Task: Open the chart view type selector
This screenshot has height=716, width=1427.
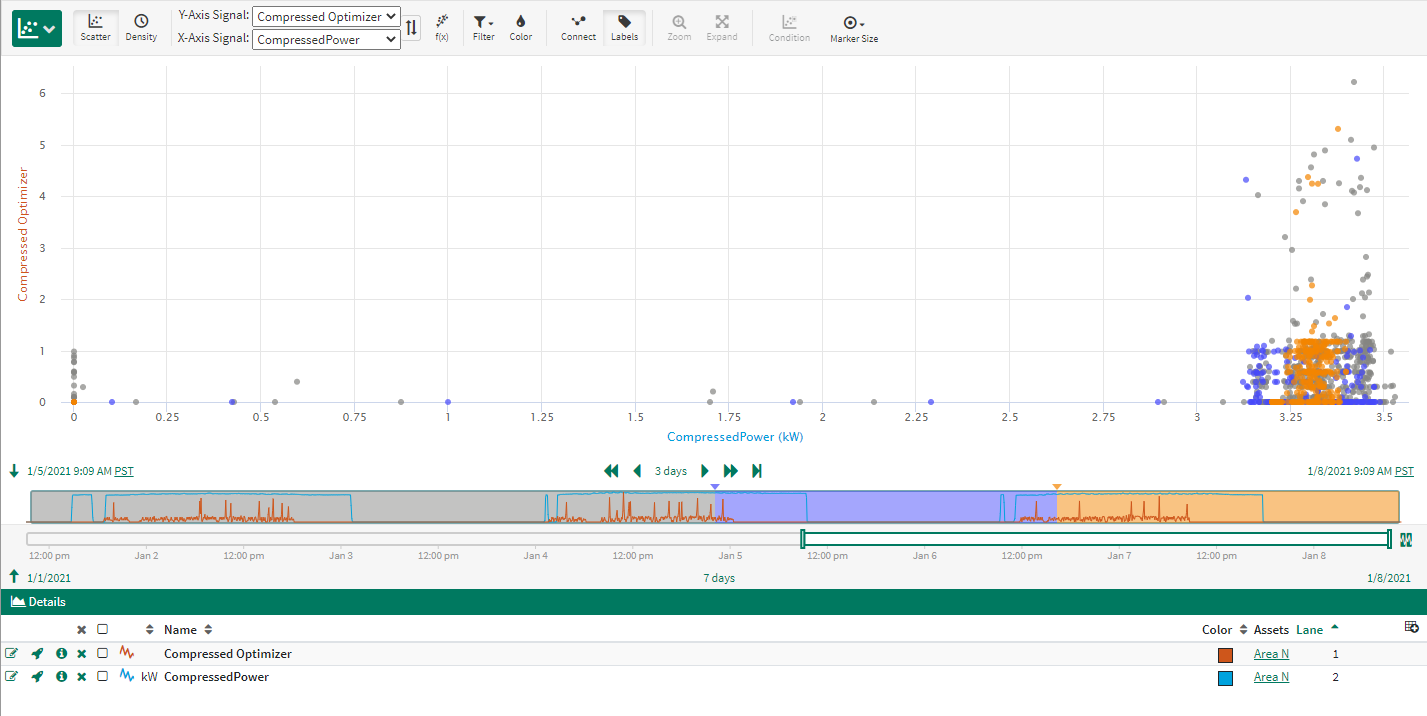Action: [37, 29]
